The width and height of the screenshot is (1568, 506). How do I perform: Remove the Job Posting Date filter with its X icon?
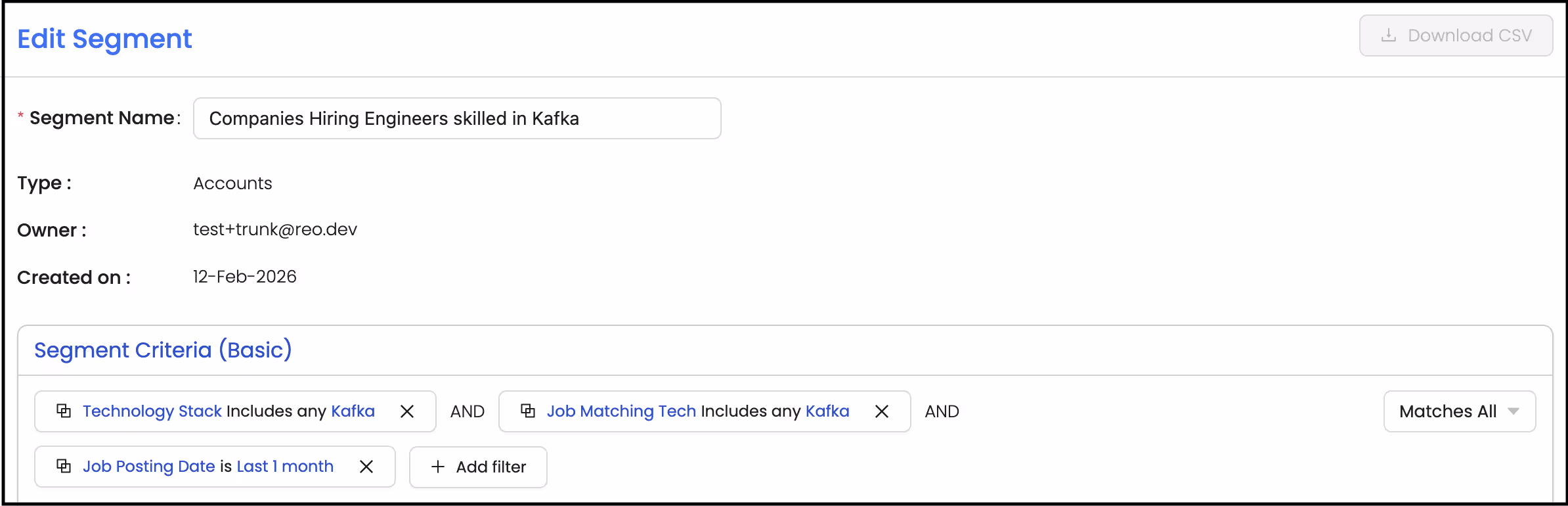pos(366,466)
